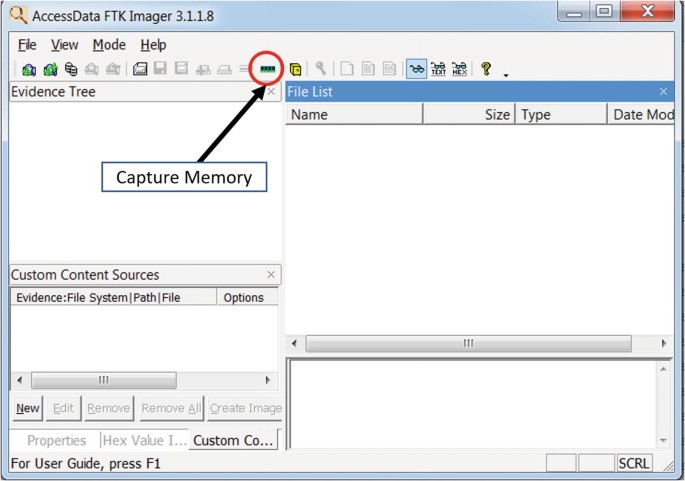The height and width of the screenshot is (481, 685).
Task: Open the Mode menu
Action: point(109,45)
